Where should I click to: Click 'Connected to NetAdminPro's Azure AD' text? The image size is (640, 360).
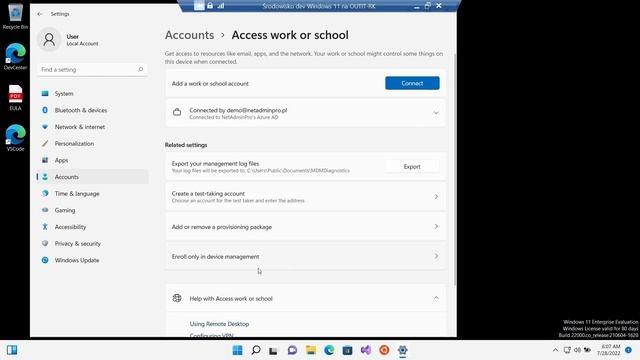[233, 117]
